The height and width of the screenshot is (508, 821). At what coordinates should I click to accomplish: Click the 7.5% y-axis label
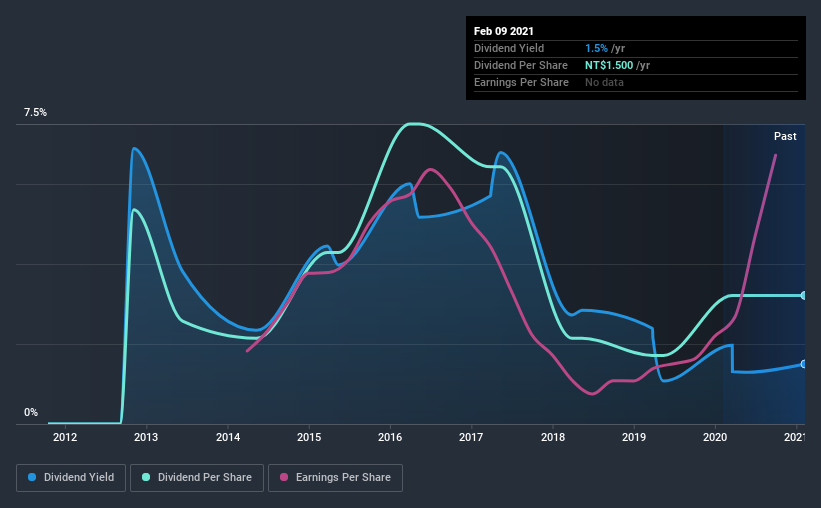[x=35, y=112]
